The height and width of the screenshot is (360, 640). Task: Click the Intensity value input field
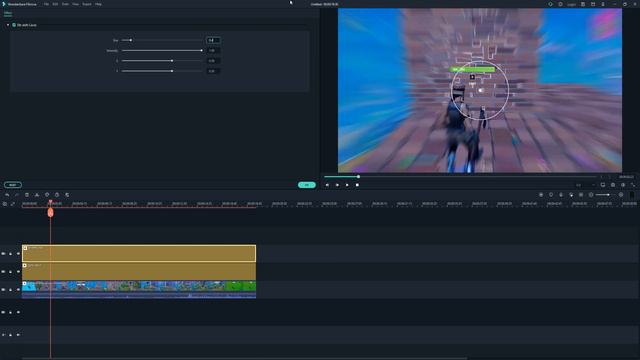pos(213,50)
